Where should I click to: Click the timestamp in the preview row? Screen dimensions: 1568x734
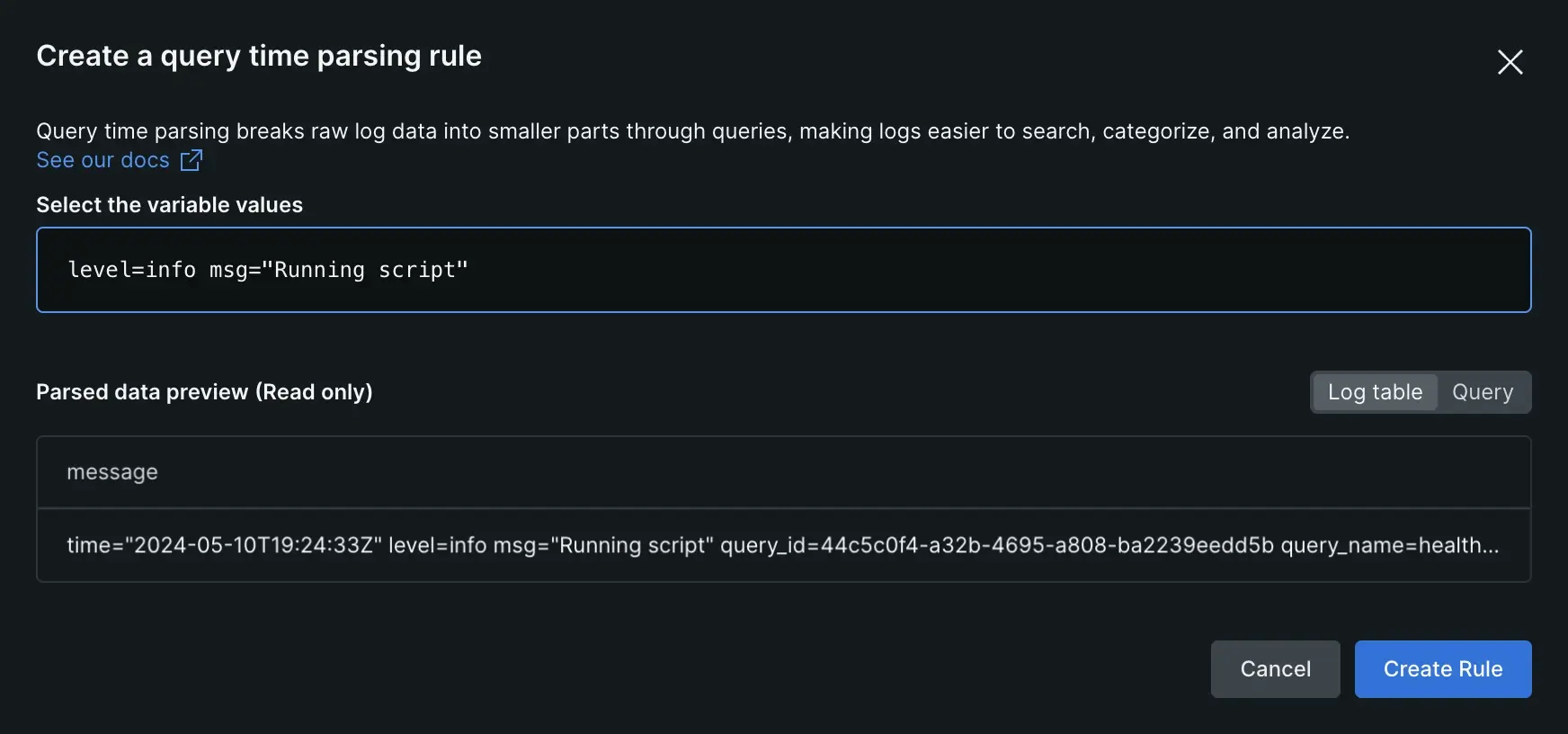pyautogui.click(x=253, y=545)
